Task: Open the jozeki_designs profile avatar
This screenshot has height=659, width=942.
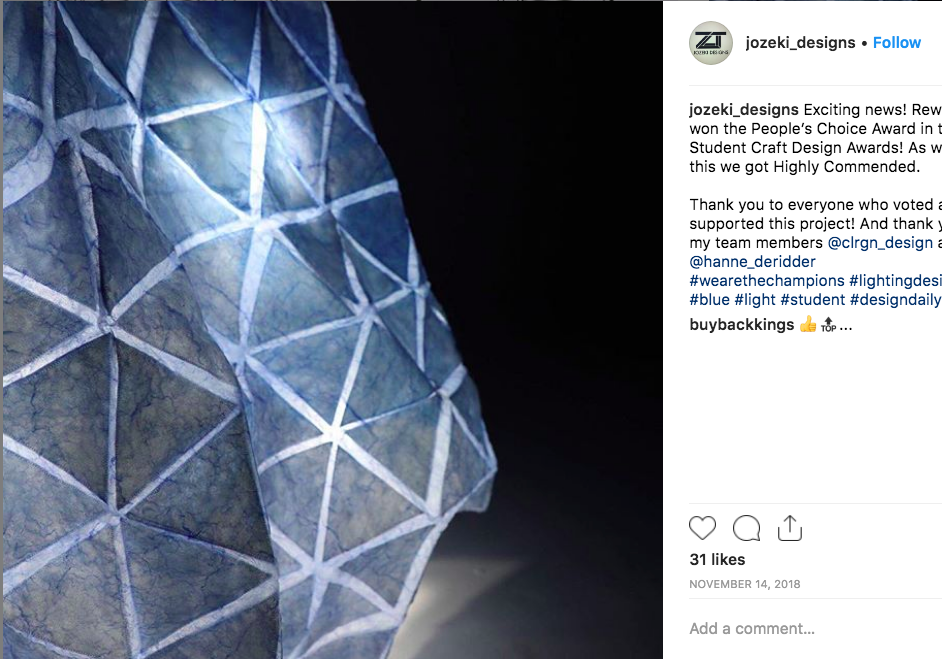Action: (x=711, y=43)
